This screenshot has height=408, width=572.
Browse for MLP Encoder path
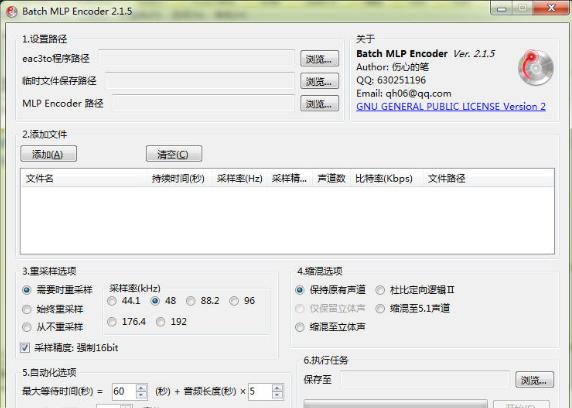click(319, 103)
